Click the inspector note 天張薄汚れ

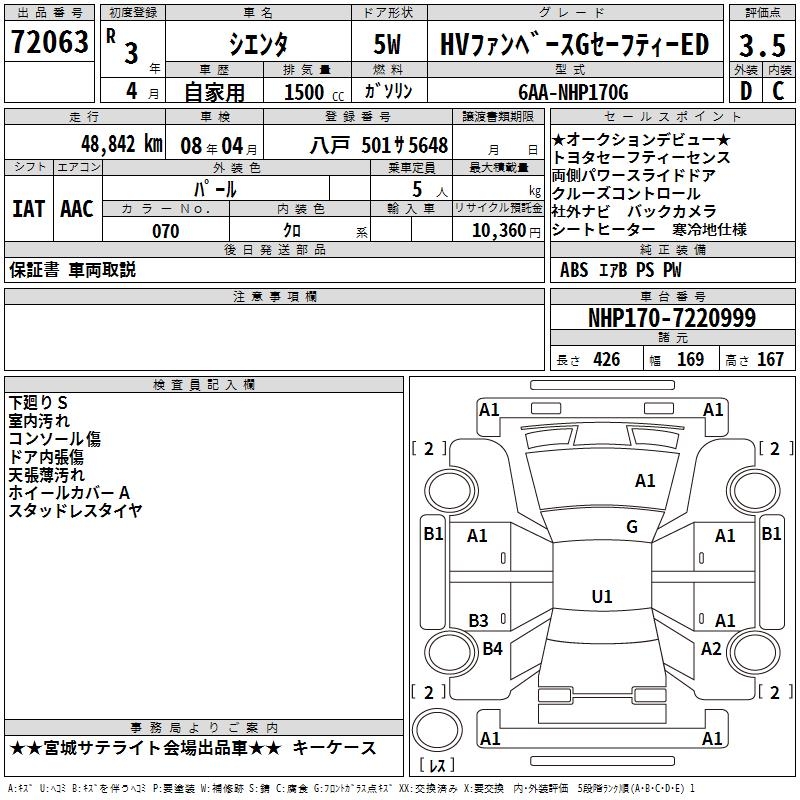(46, 474)
